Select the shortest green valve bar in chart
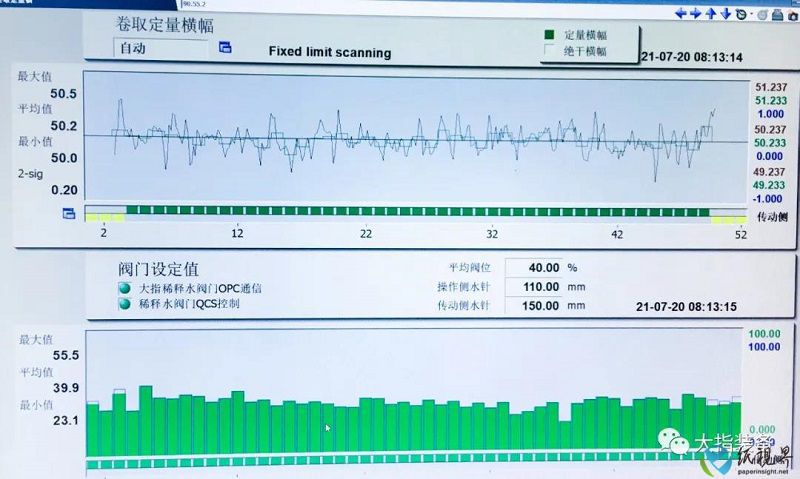This screenshot has width=800, height=479. 564,436
